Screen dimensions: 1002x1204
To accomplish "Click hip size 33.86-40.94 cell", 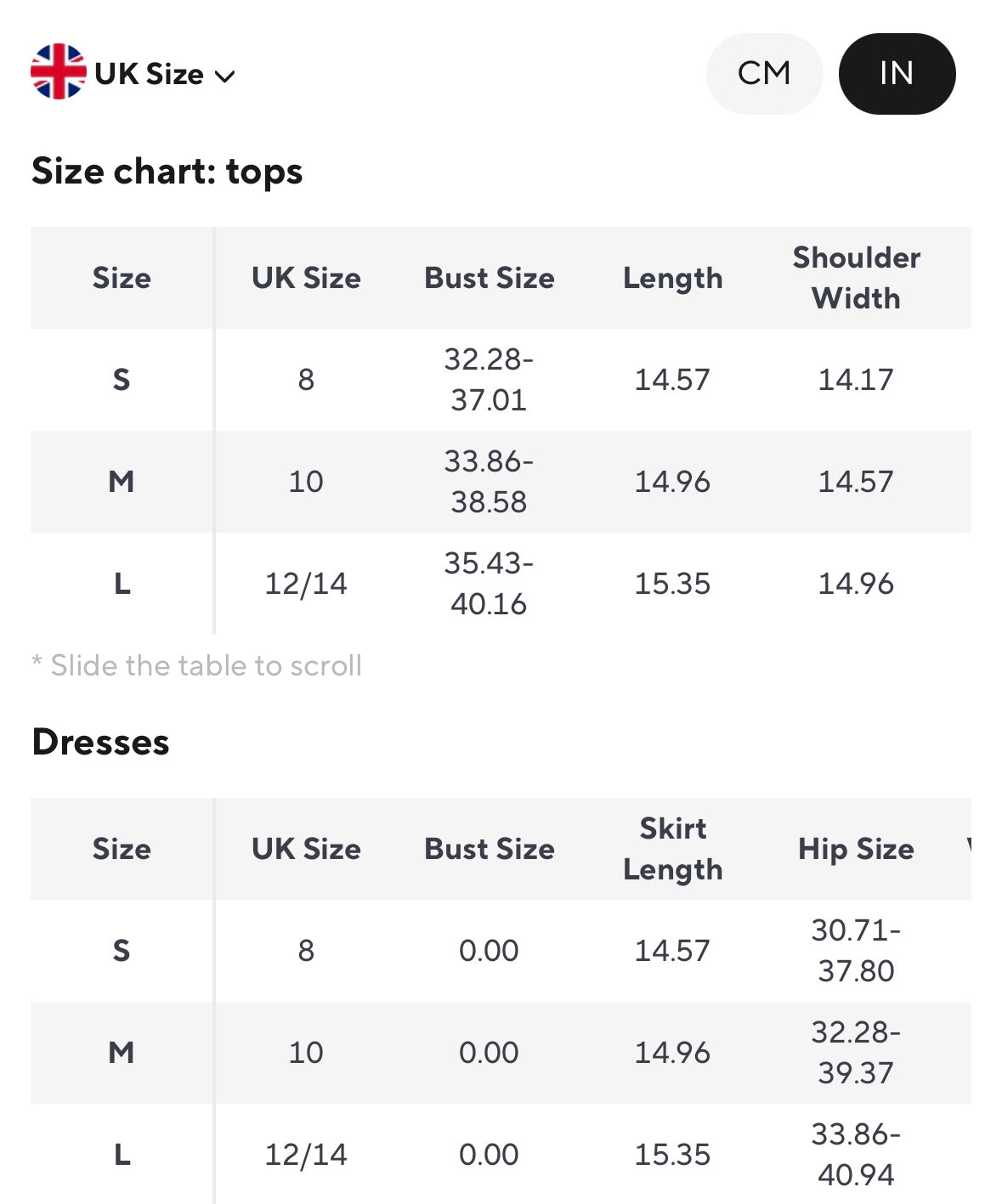I will point(856,1155).
